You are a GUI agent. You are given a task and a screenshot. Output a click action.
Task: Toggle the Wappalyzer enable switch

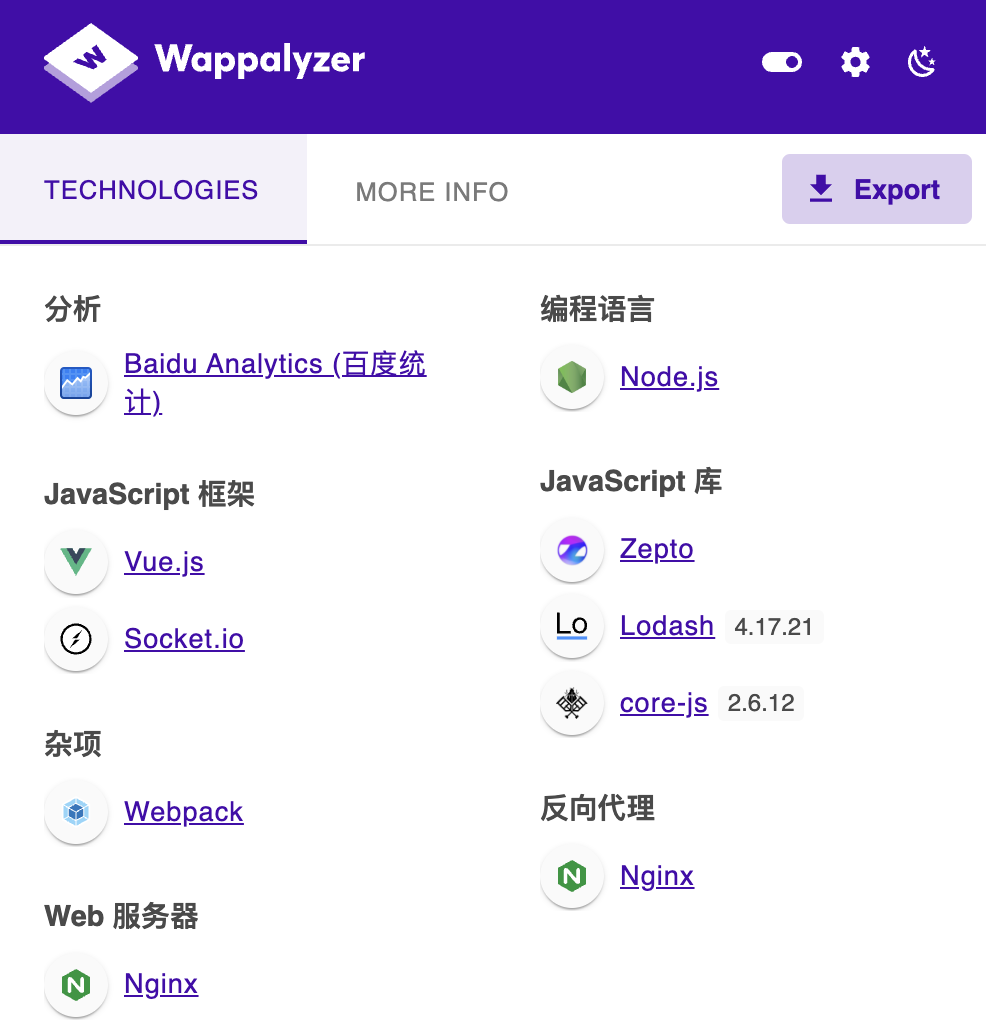coord(782,62)
